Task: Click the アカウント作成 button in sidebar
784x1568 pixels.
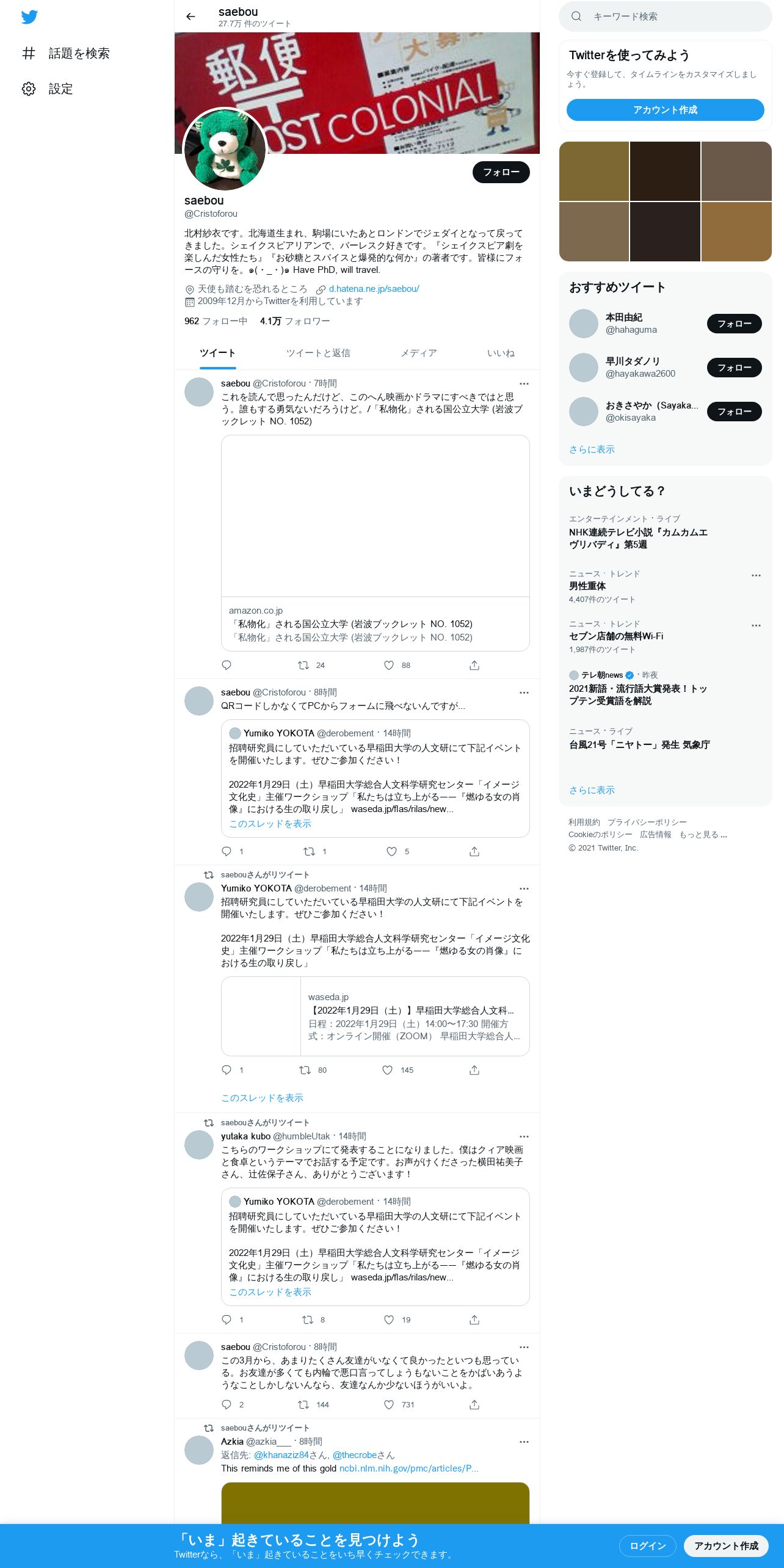Action: (x=666, y=110)
